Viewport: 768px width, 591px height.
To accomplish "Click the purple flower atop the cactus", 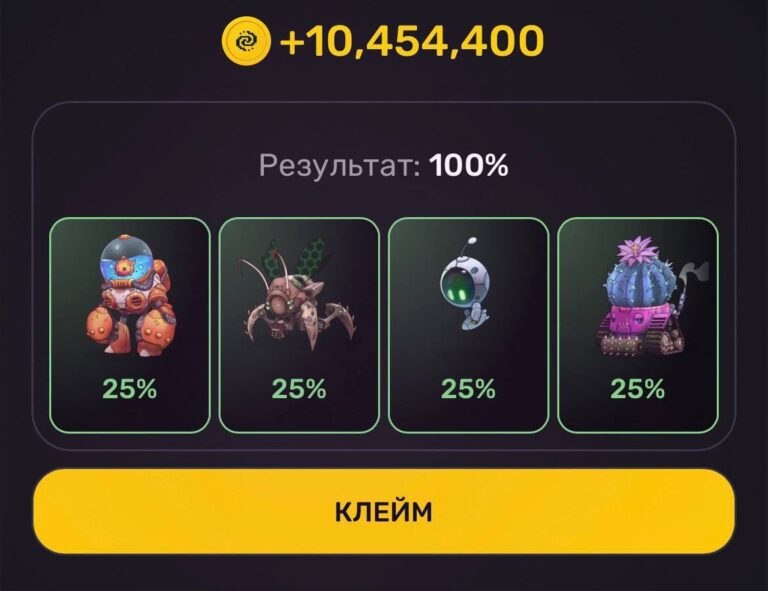I will (x=636, y=250).
